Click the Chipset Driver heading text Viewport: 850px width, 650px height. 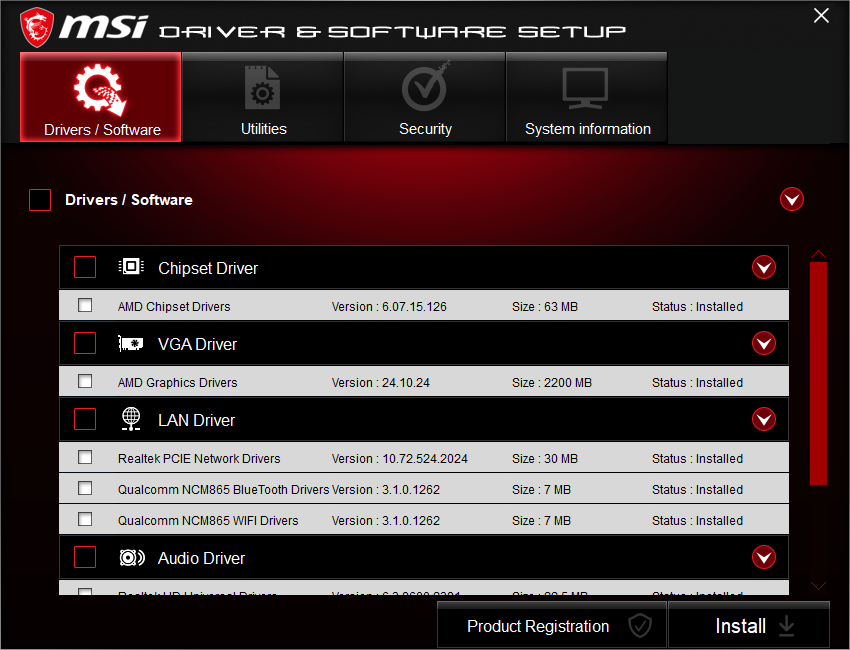click(x=208, y=268)
